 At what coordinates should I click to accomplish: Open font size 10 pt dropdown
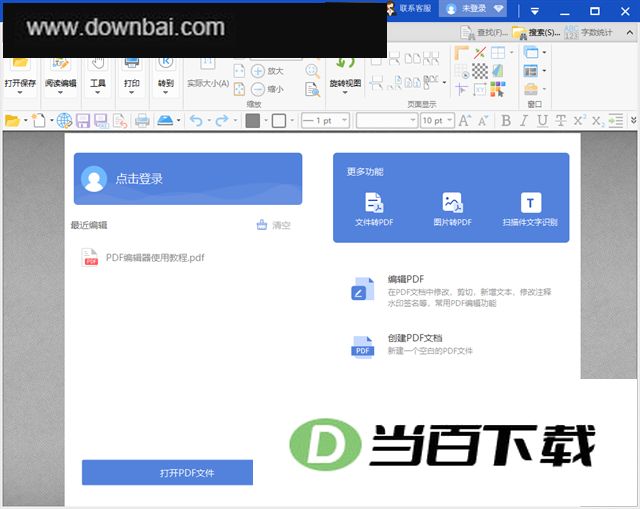(449, 120)
